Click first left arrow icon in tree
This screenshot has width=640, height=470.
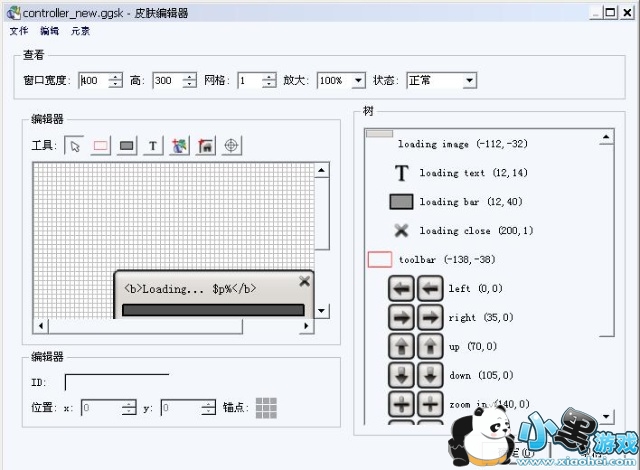pyautogui.click(x=401, y=288)
